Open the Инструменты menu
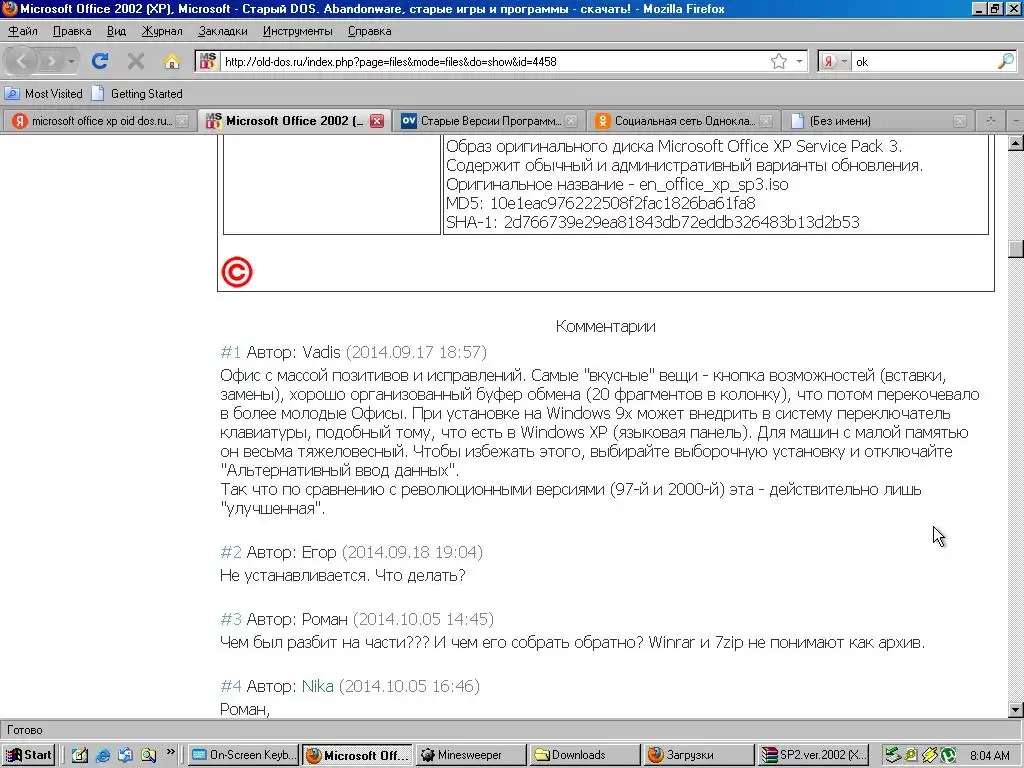The height and width of the screenshot is (768, 1024). coord(297,31)
